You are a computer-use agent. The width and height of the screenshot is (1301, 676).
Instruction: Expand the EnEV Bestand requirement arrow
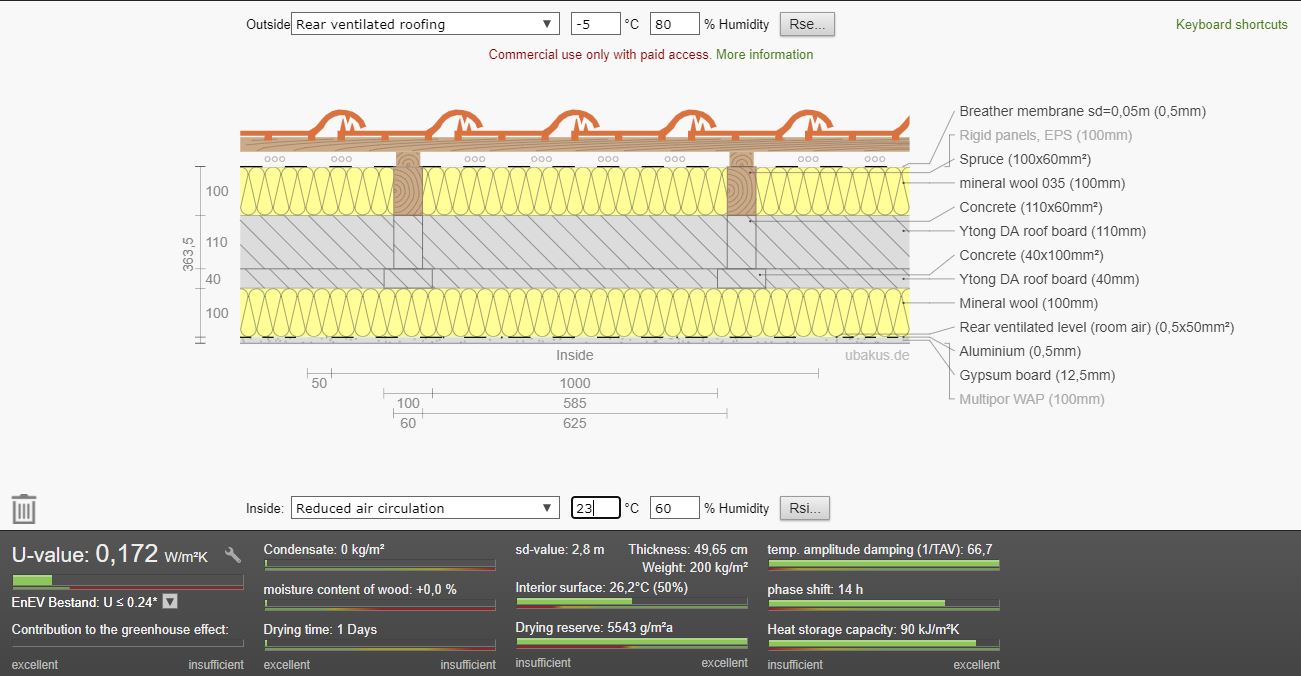170,602
